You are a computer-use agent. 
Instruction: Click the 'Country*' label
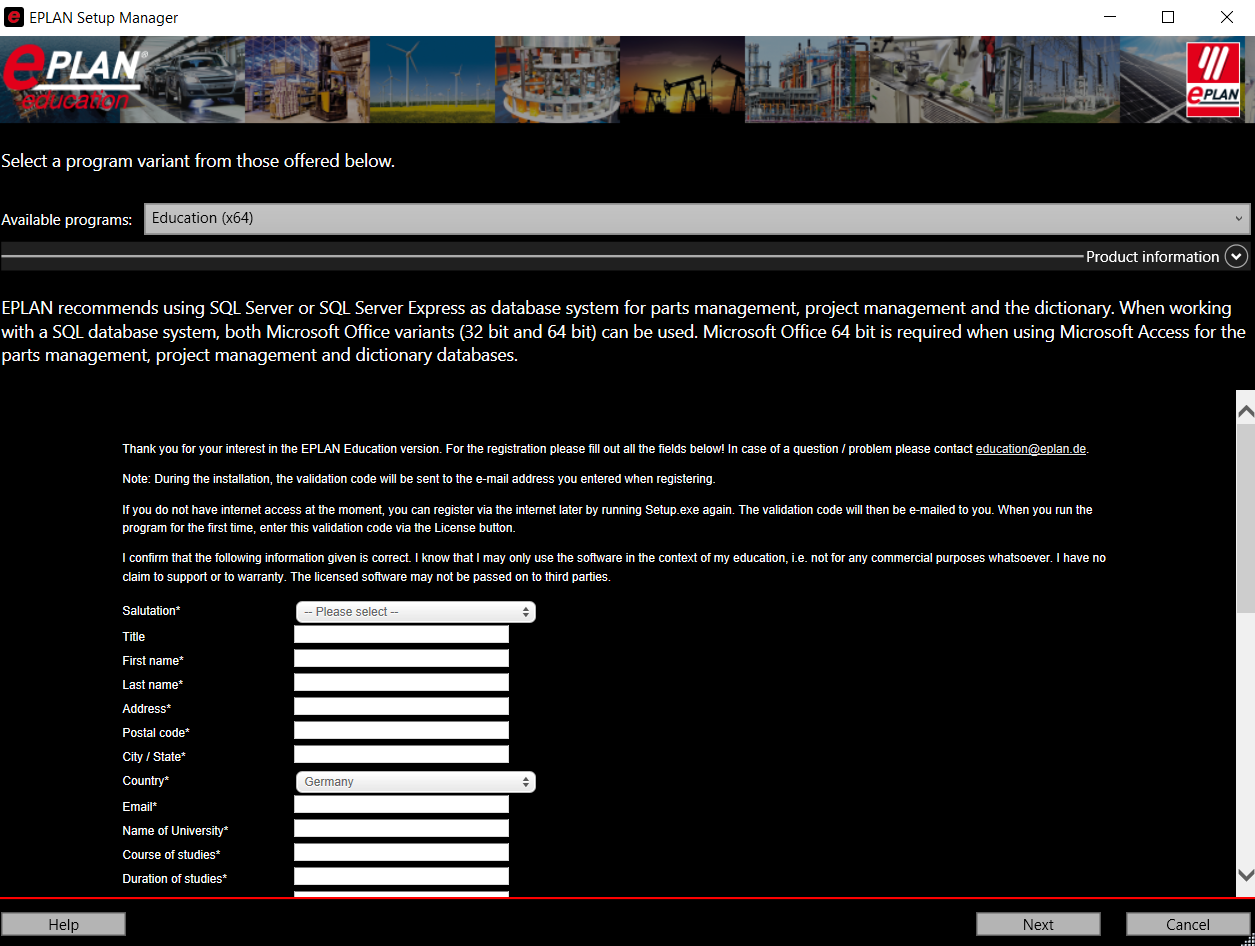pos(145,780)
